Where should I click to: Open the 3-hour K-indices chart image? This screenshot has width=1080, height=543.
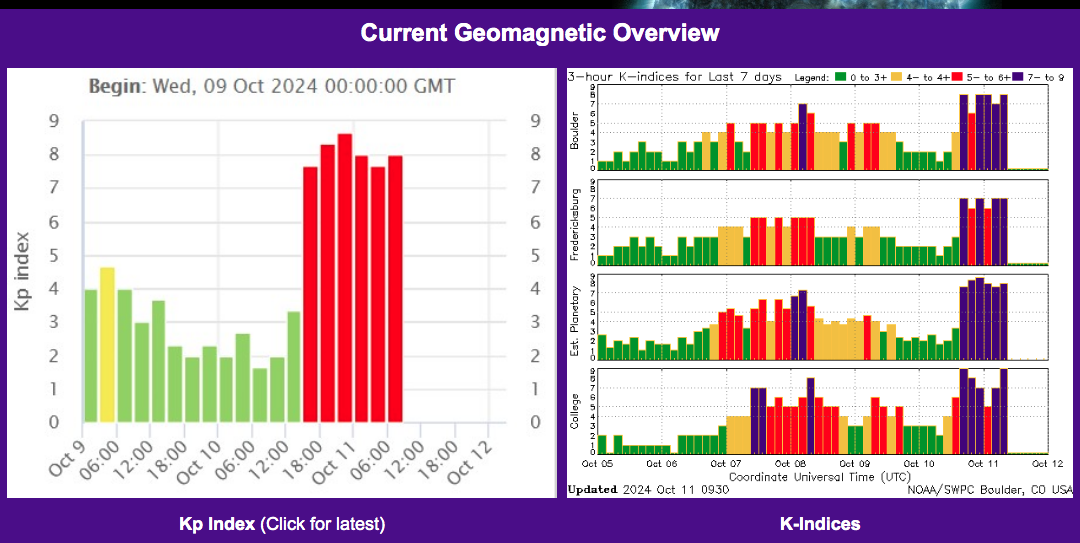pyautogui.click(x=820, y=283)
